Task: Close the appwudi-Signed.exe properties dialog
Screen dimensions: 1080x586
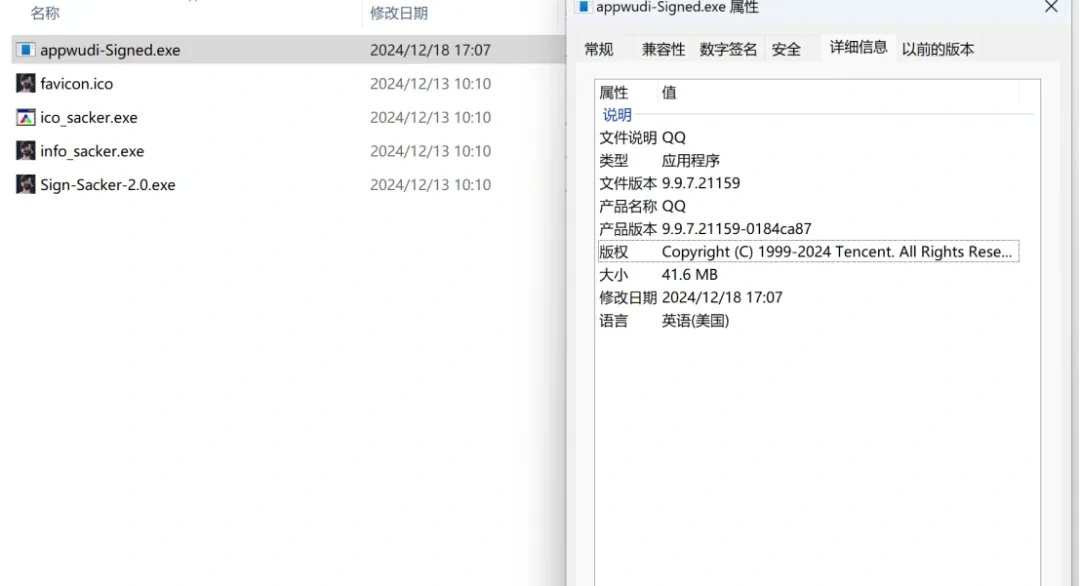Action: point(1051,7)
